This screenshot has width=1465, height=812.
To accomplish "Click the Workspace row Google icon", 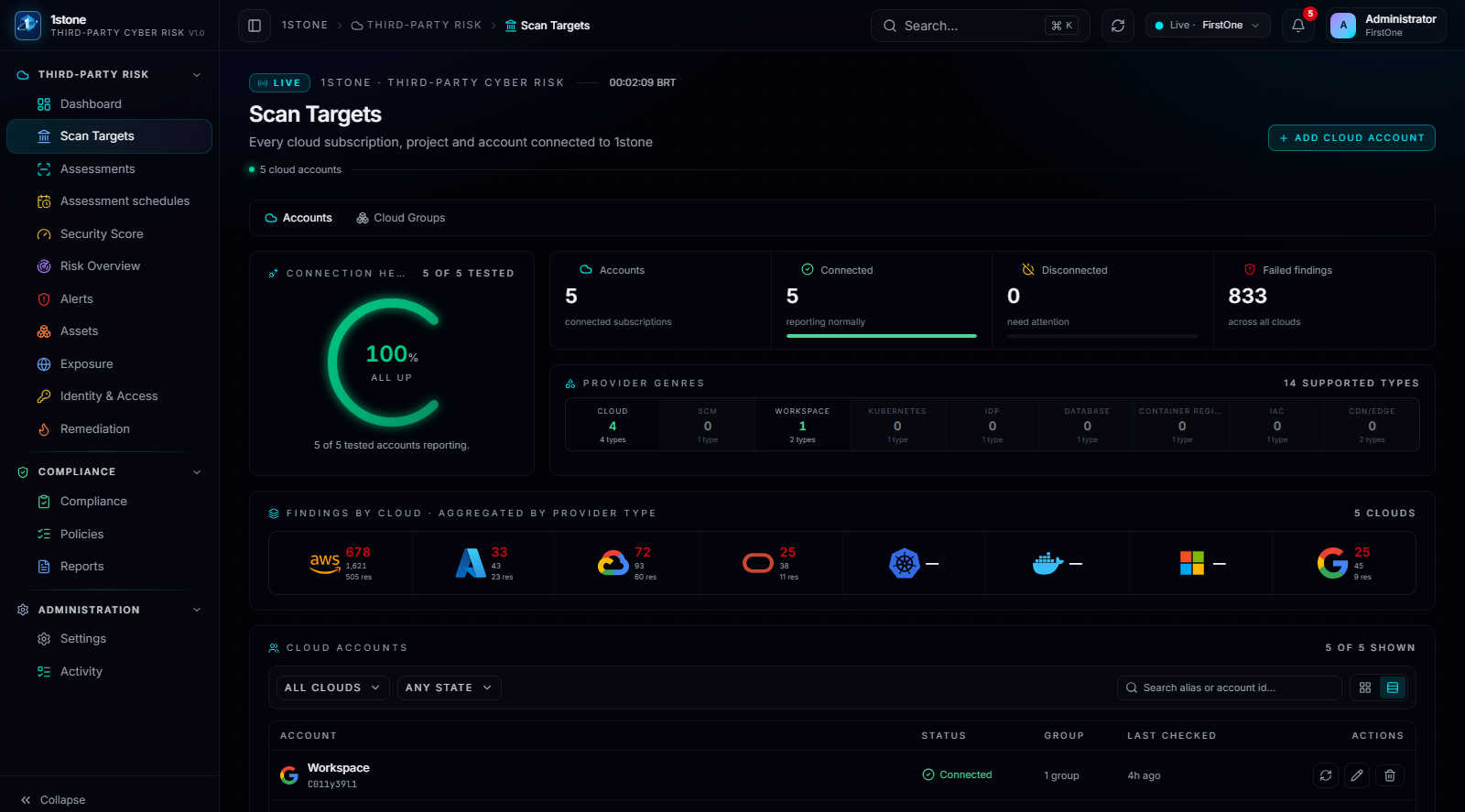I will click(289, 775).
